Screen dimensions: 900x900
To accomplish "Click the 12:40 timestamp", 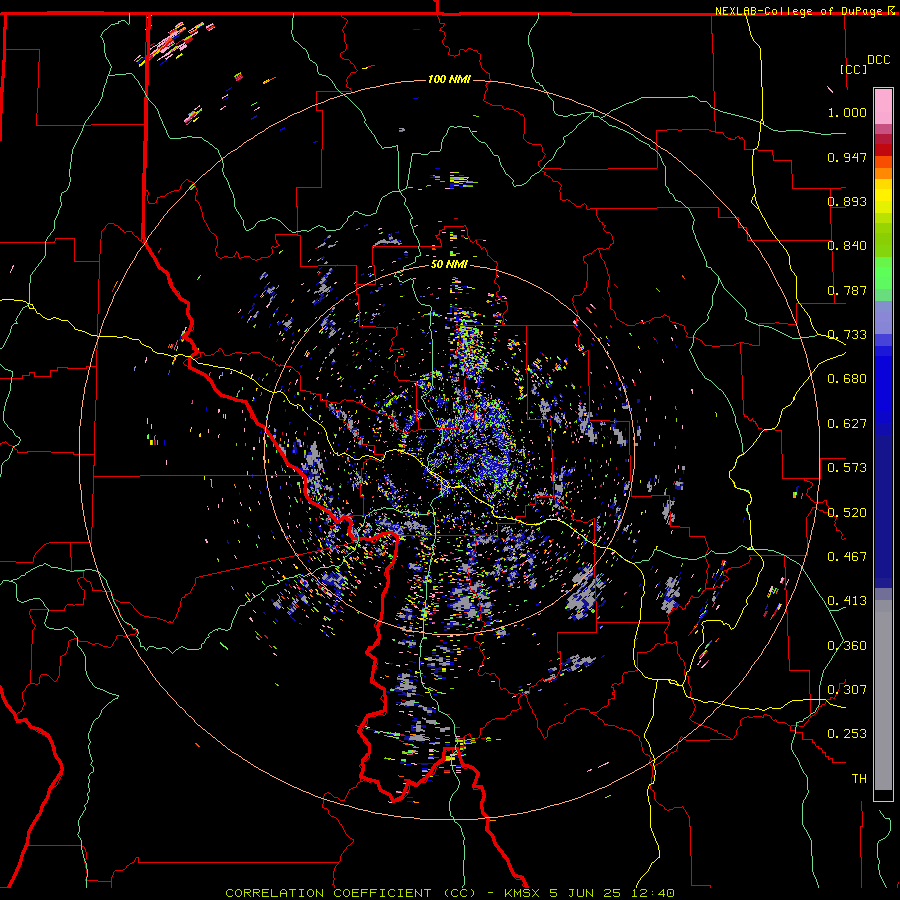I will point(654,893).
